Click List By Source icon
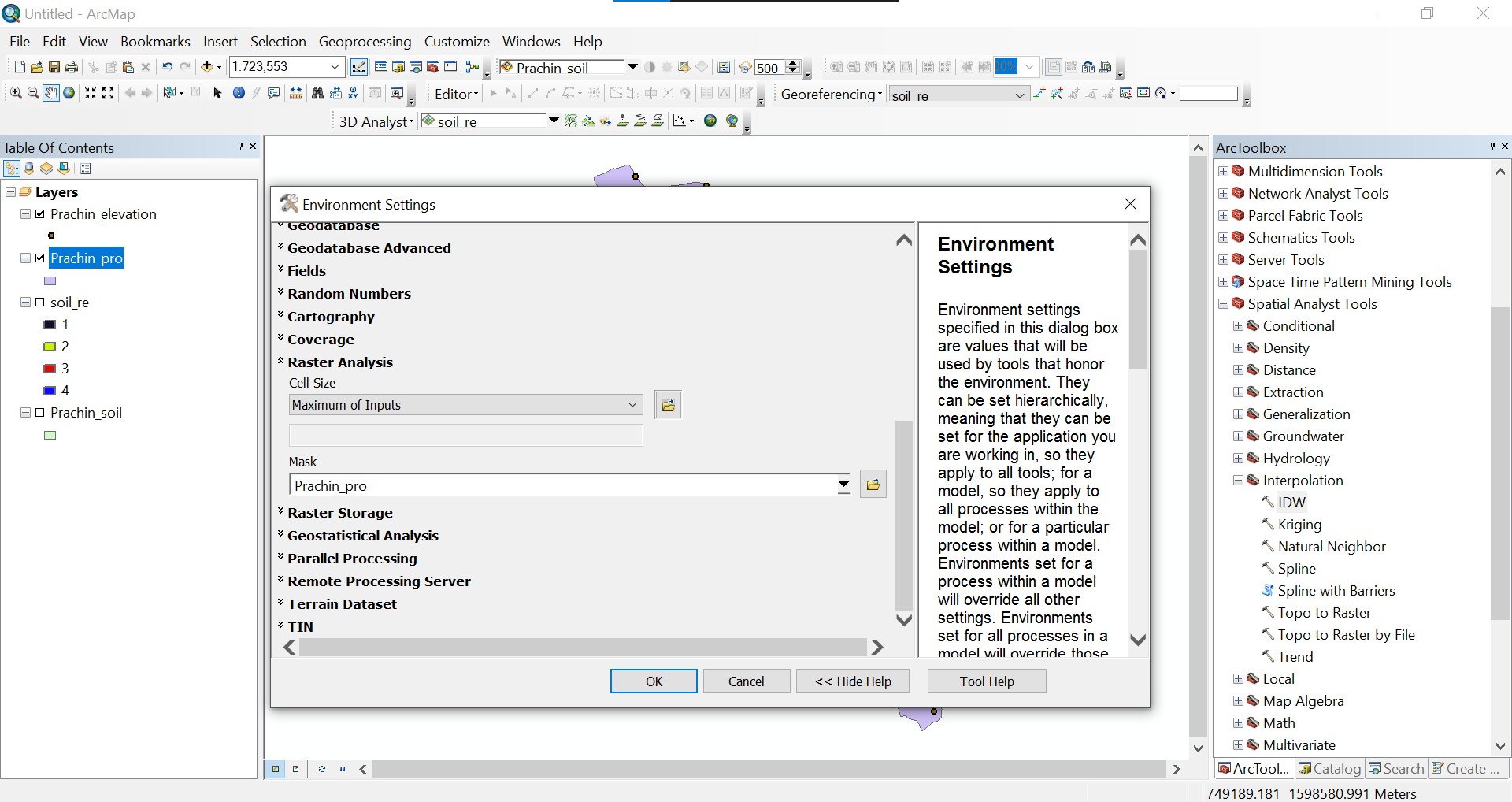Image resolution: width=1512 pixels, height=802 pixels. tap(29, 168)
